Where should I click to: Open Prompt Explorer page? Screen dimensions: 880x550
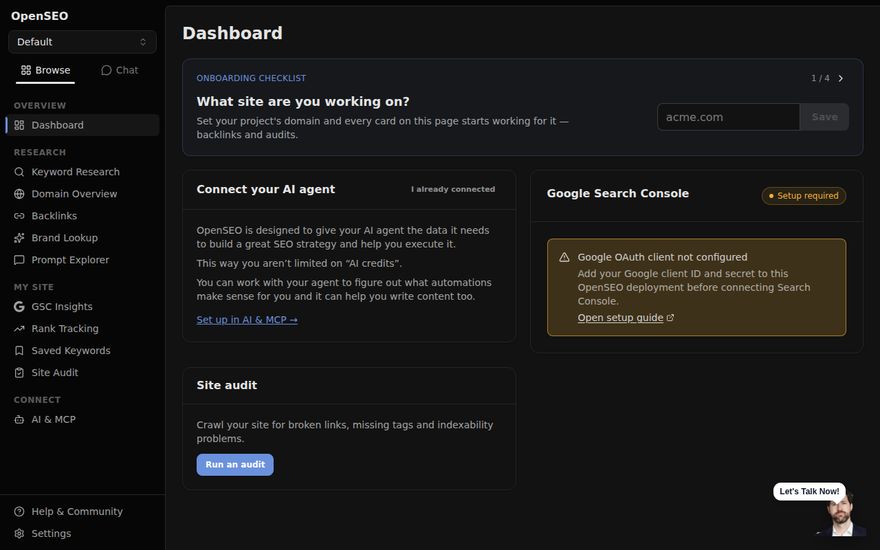[82, 260]
